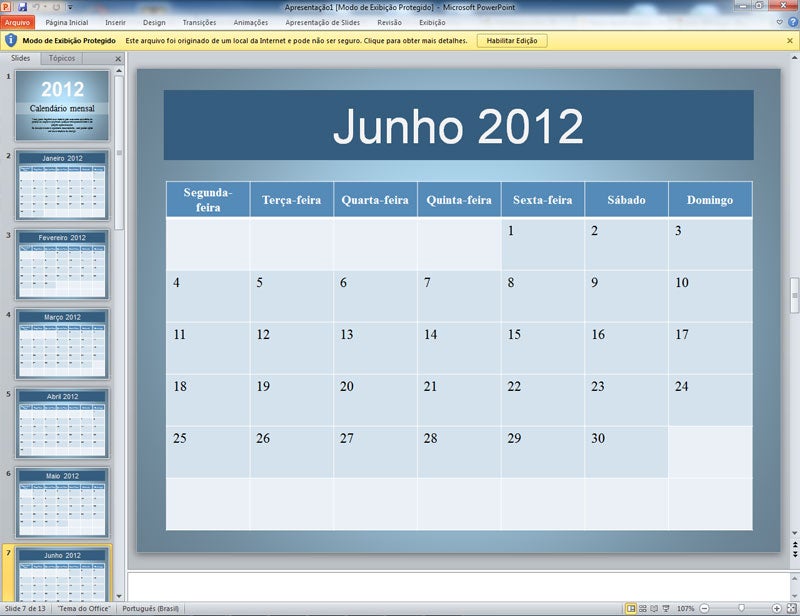Click Português (Brasil) language indicator

[151, 608]
